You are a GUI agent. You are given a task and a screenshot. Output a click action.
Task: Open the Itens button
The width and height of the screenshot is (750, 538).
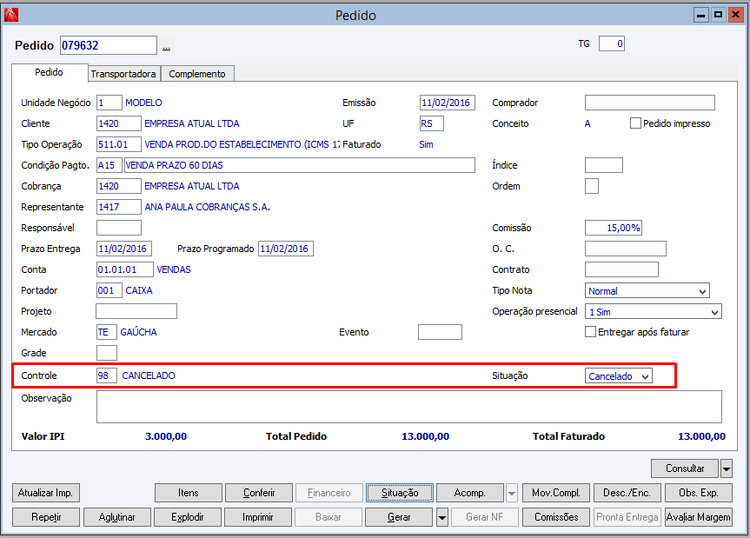click(x=188, y=493)
